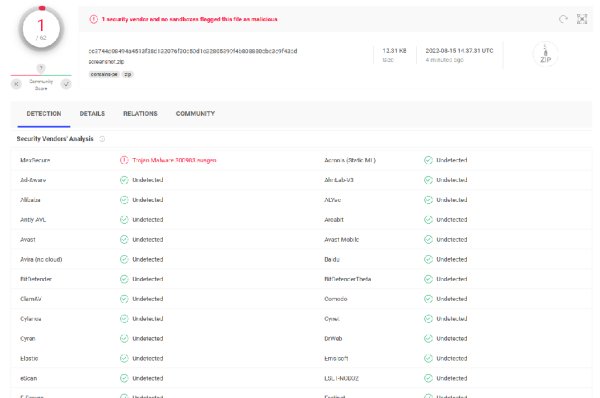
Task: Click the security vendor flagged malicious banner text
Action: pyautogui.click(x=189, y=19)
